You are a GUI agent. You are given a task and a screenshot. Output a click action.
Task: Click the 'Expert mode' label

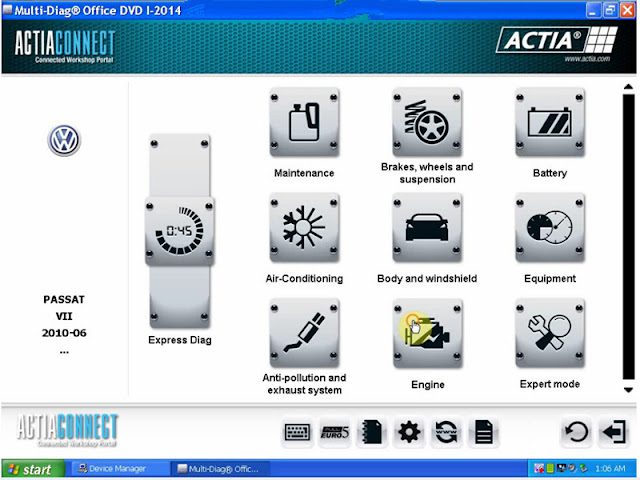549,384
